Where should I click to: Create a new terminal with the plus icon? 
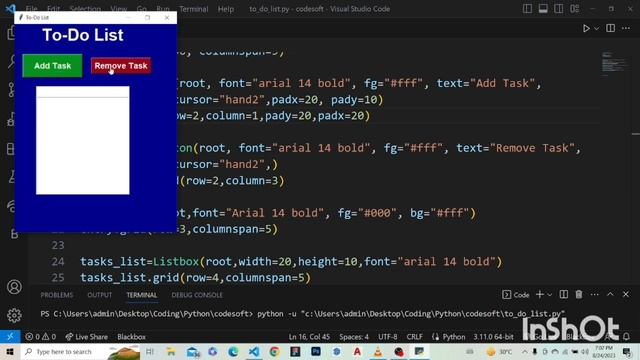[x=540, y=294]
